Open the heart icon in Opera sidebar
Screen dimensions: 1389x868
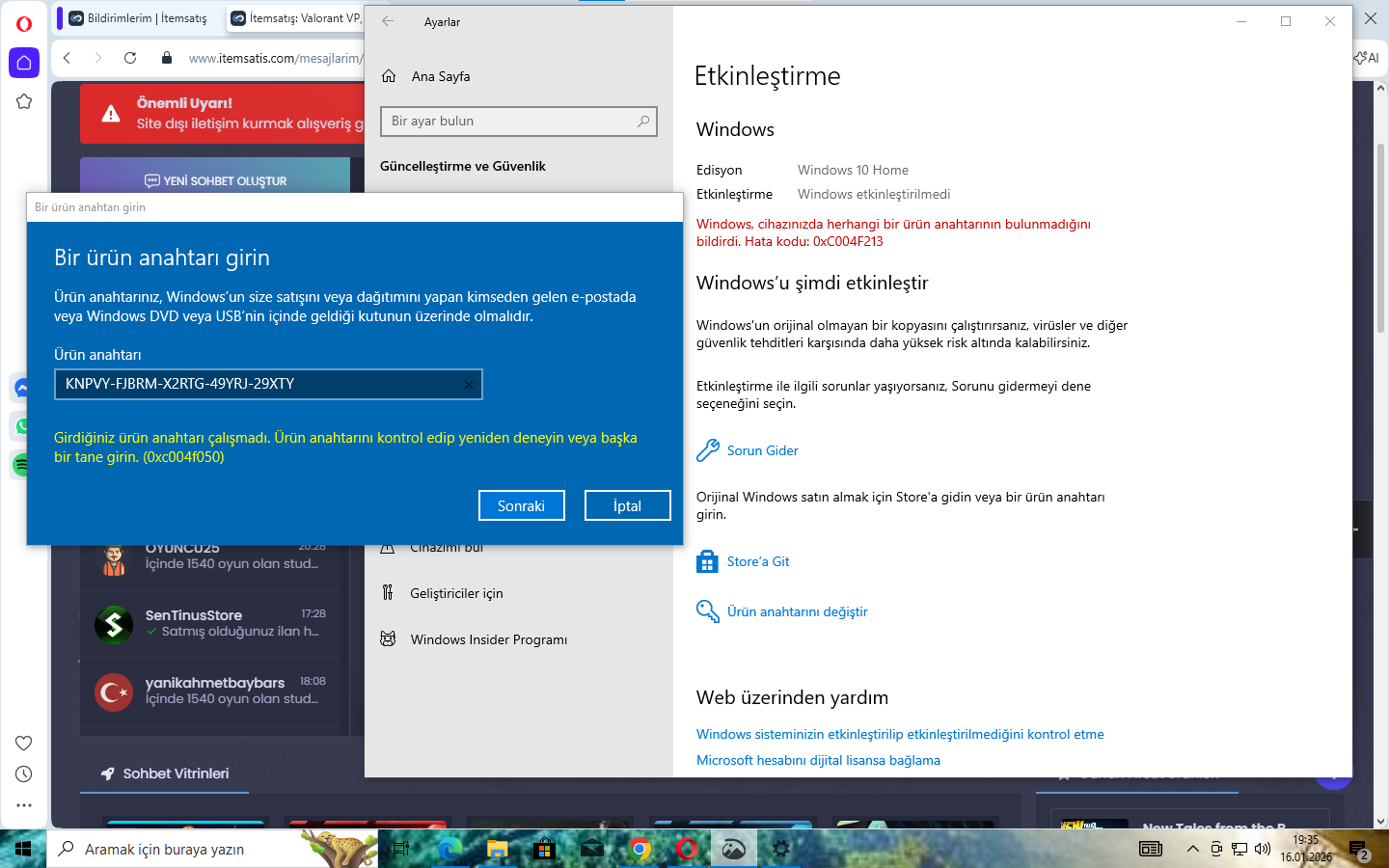click(24, 743)
